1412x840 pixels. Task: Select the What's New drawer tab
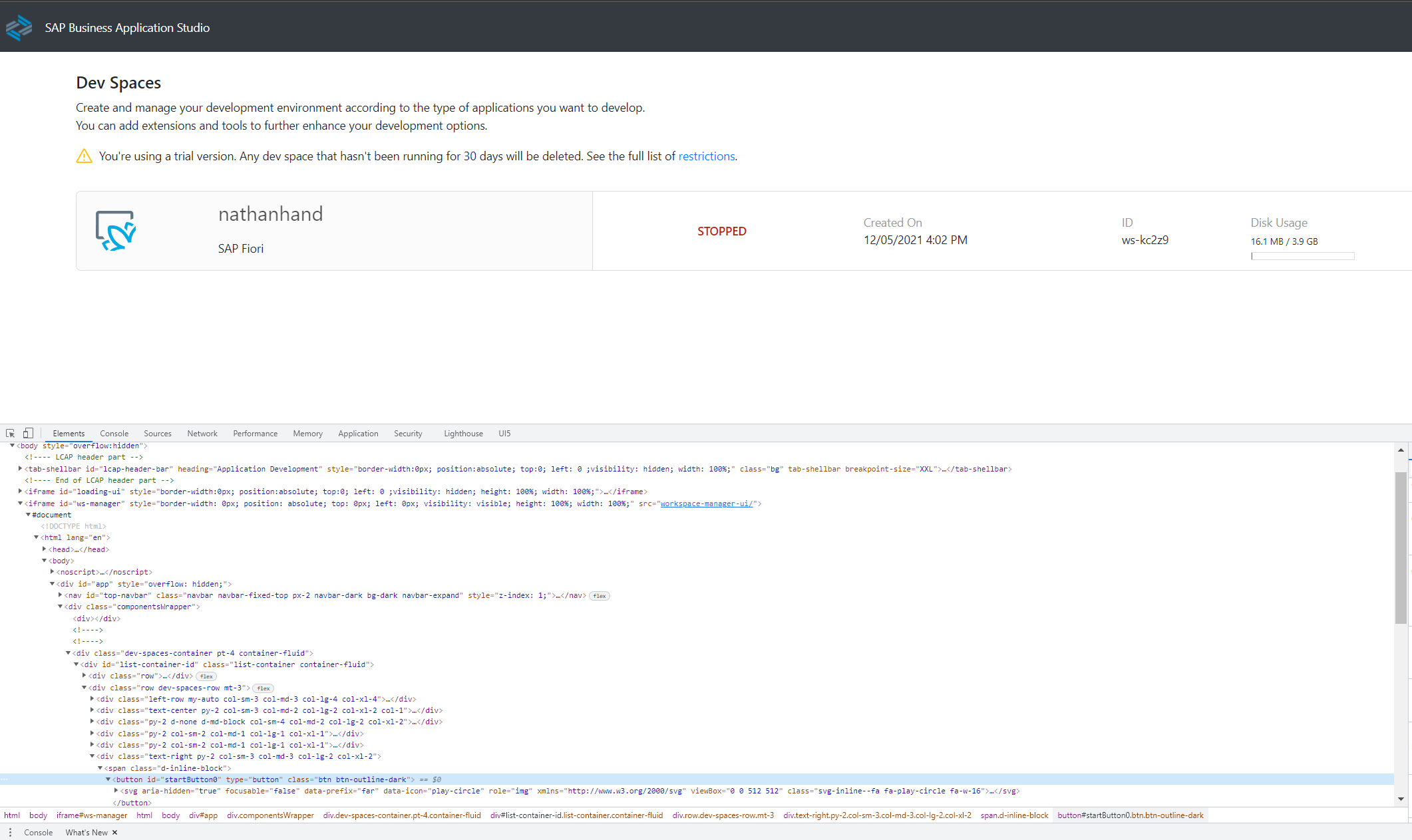[87, 833]
